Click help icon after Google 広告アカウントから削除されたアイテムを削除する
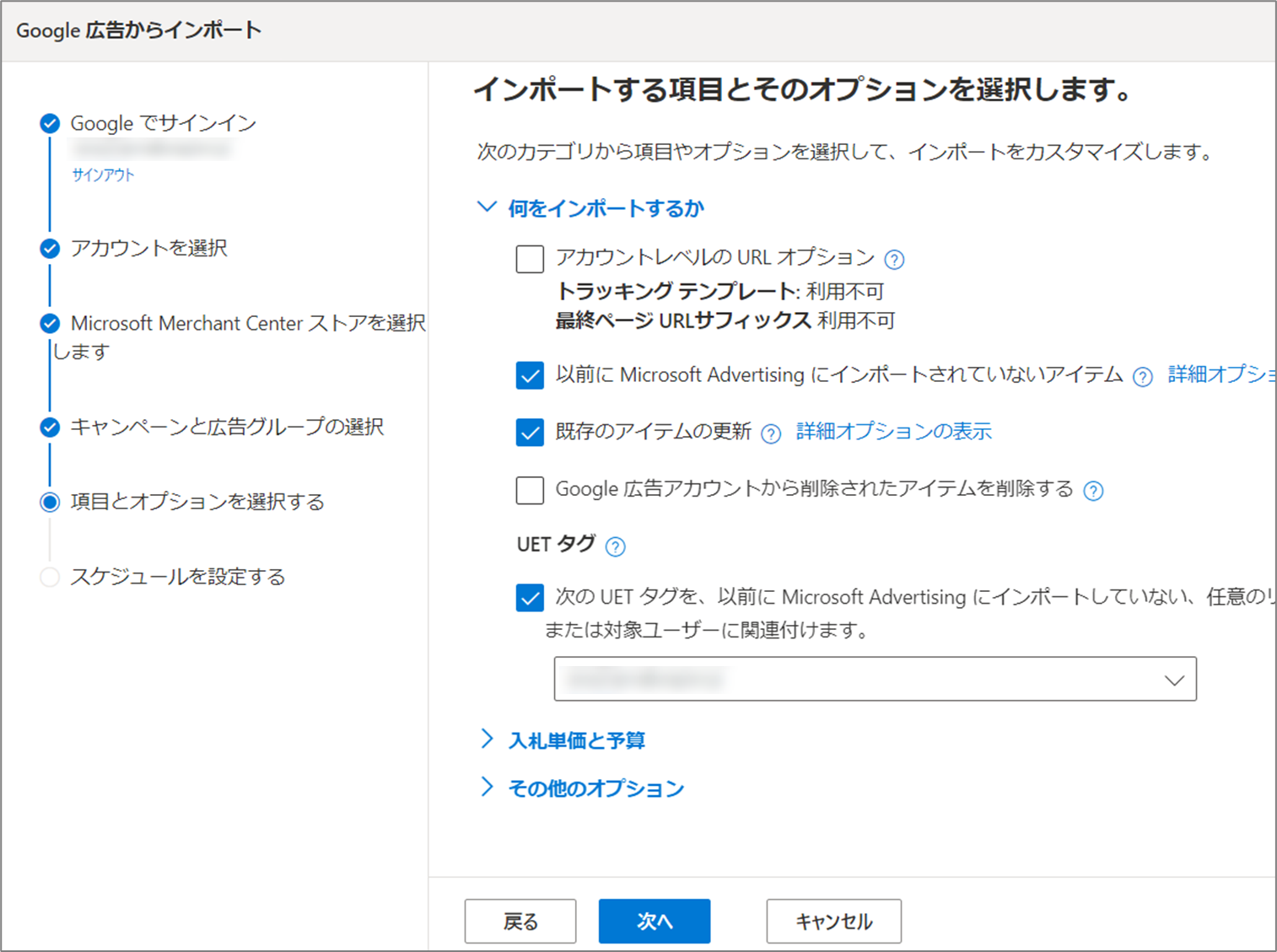 [x=1093, y=491]
